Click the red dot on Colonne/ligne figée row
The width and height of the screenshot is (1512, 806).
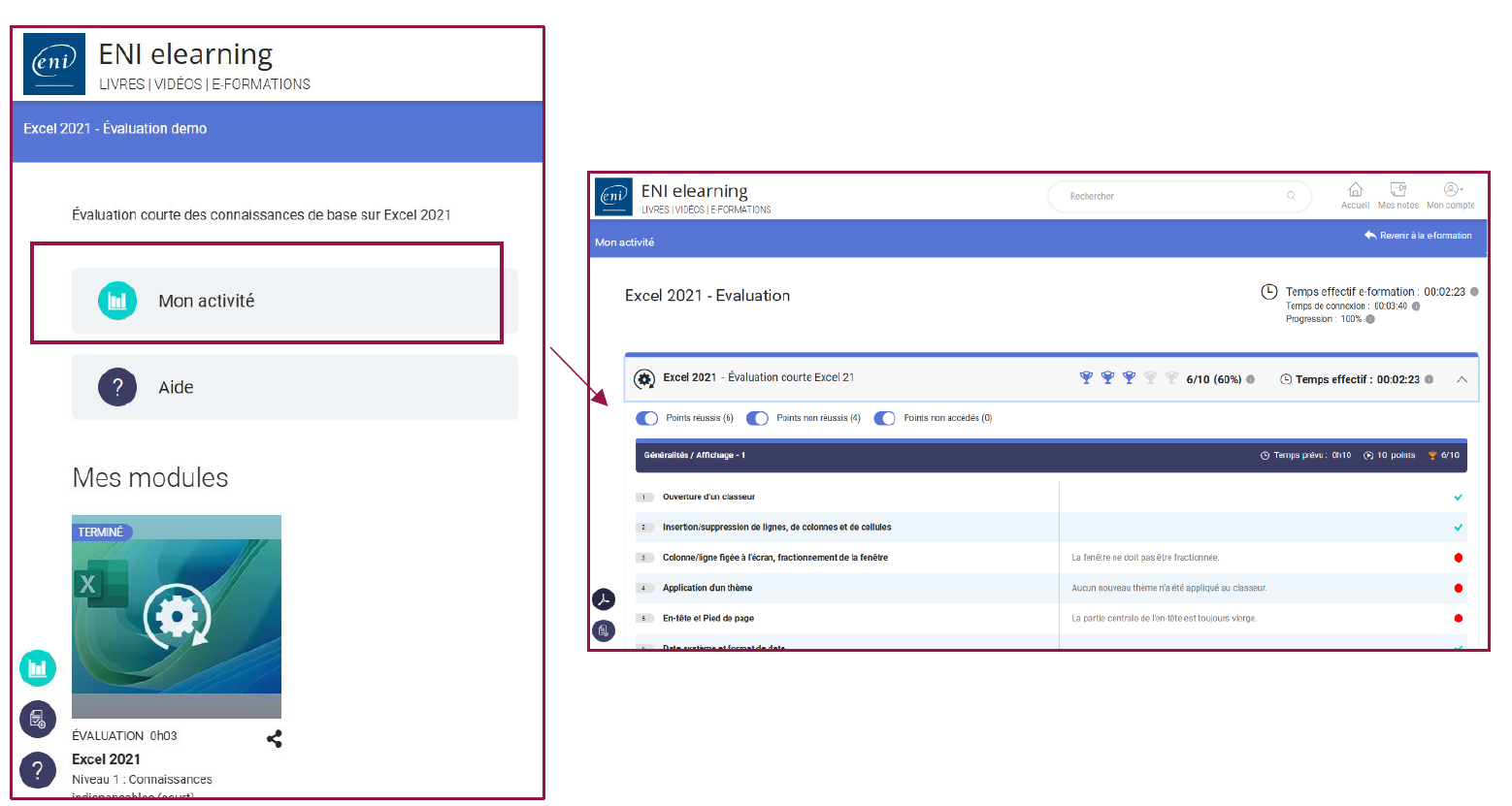[1458, 558]
